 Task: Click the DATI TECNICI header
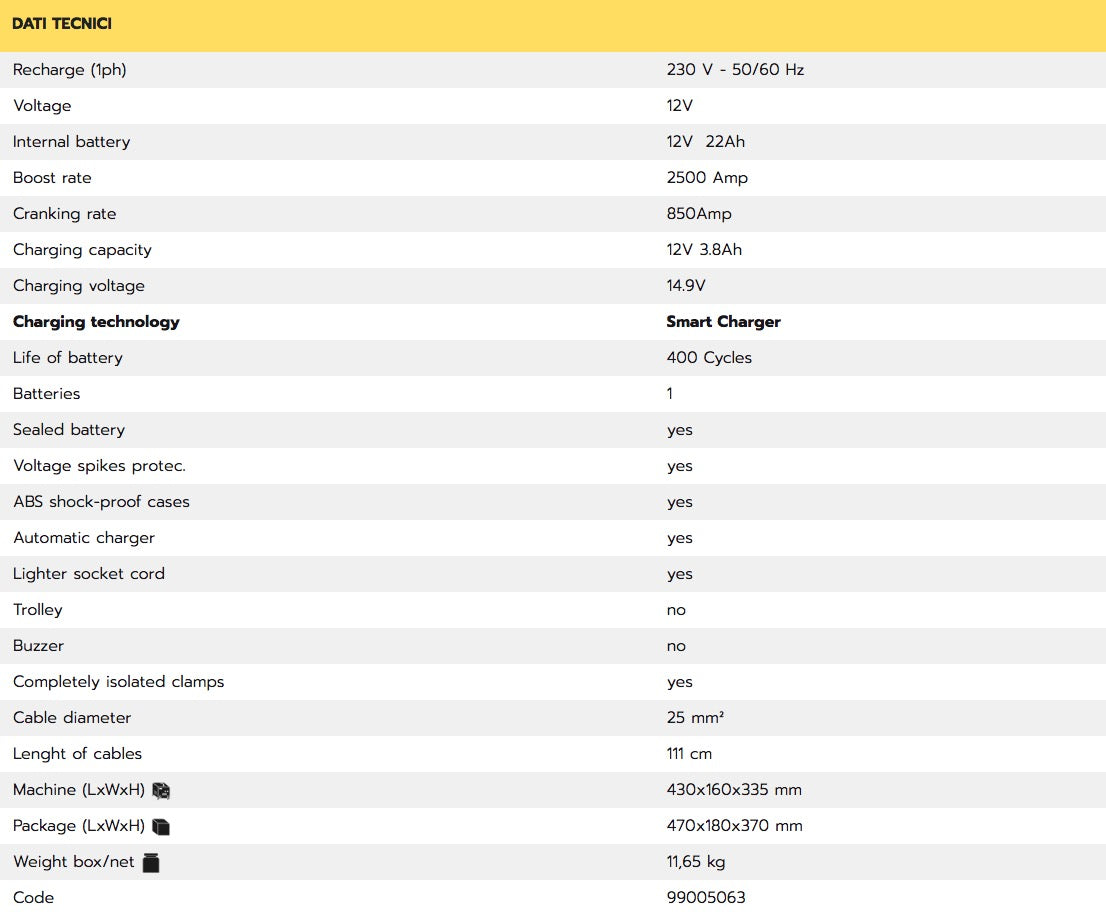click(62, 24)
